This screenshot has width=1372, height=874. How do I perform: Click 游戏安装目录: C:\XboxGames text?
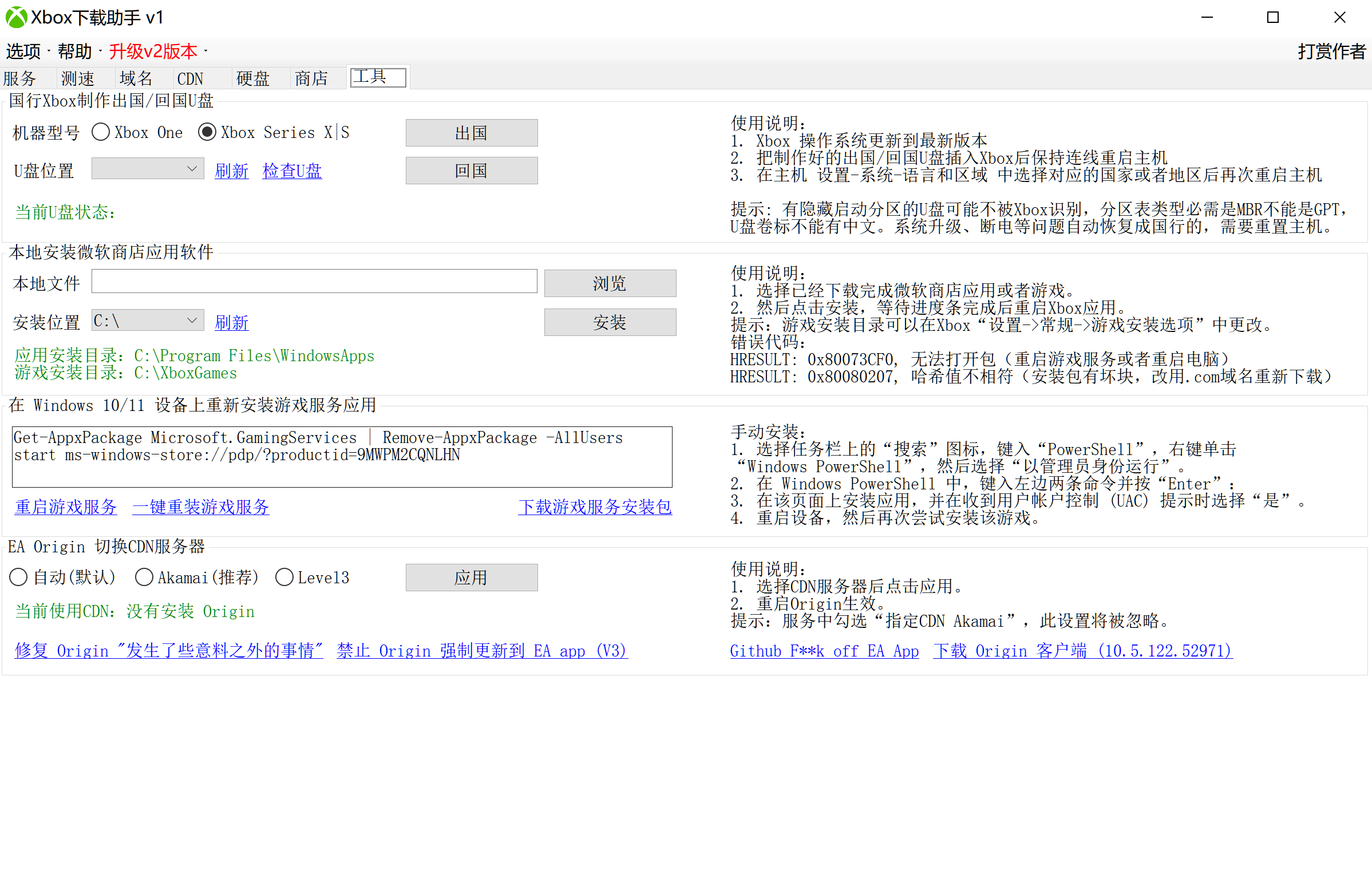(x=126, y=373)
